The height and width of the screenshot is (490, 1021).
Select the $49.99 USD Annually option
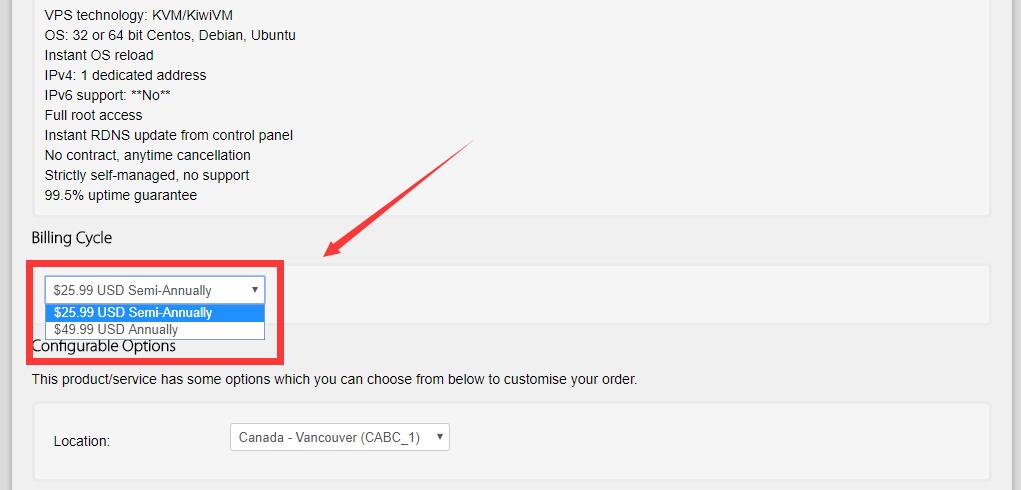[x=155, y=330]
